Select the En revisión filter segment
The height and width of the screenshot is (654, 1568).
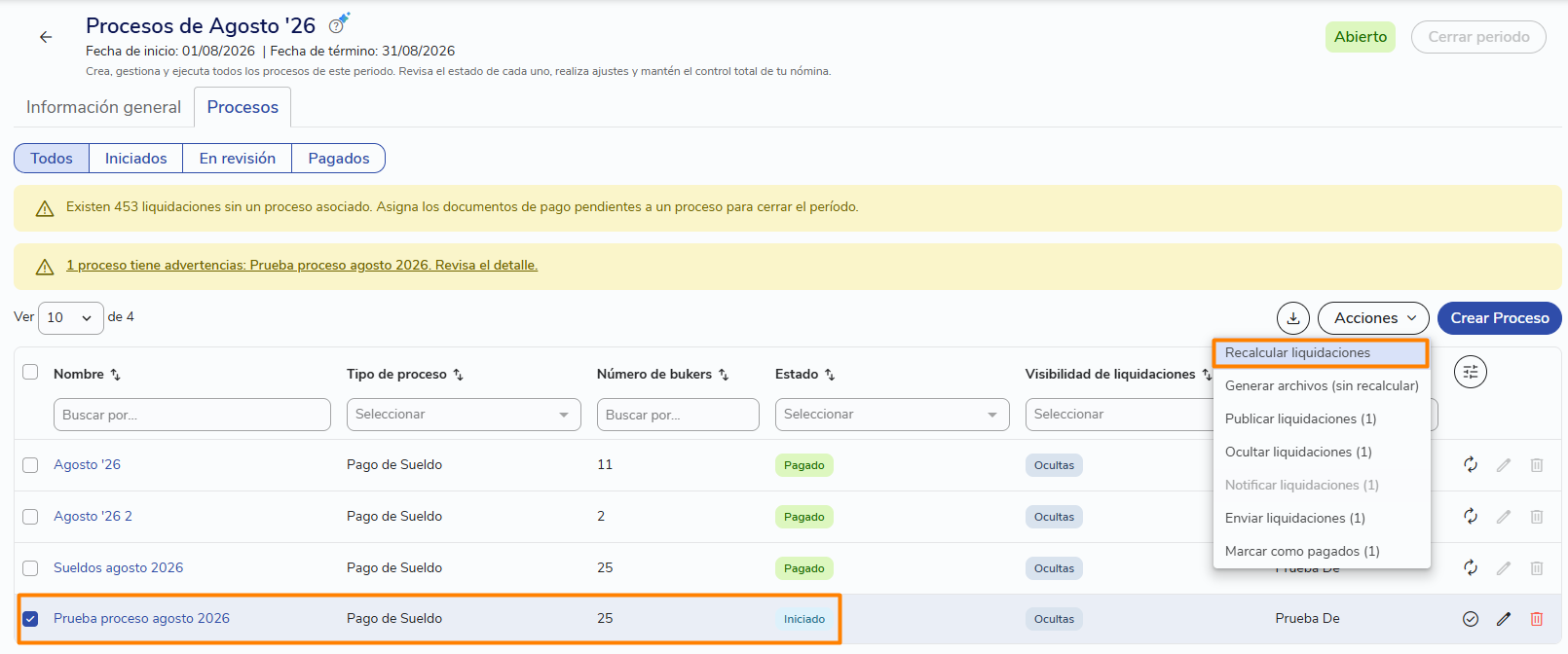click(238, 158)
